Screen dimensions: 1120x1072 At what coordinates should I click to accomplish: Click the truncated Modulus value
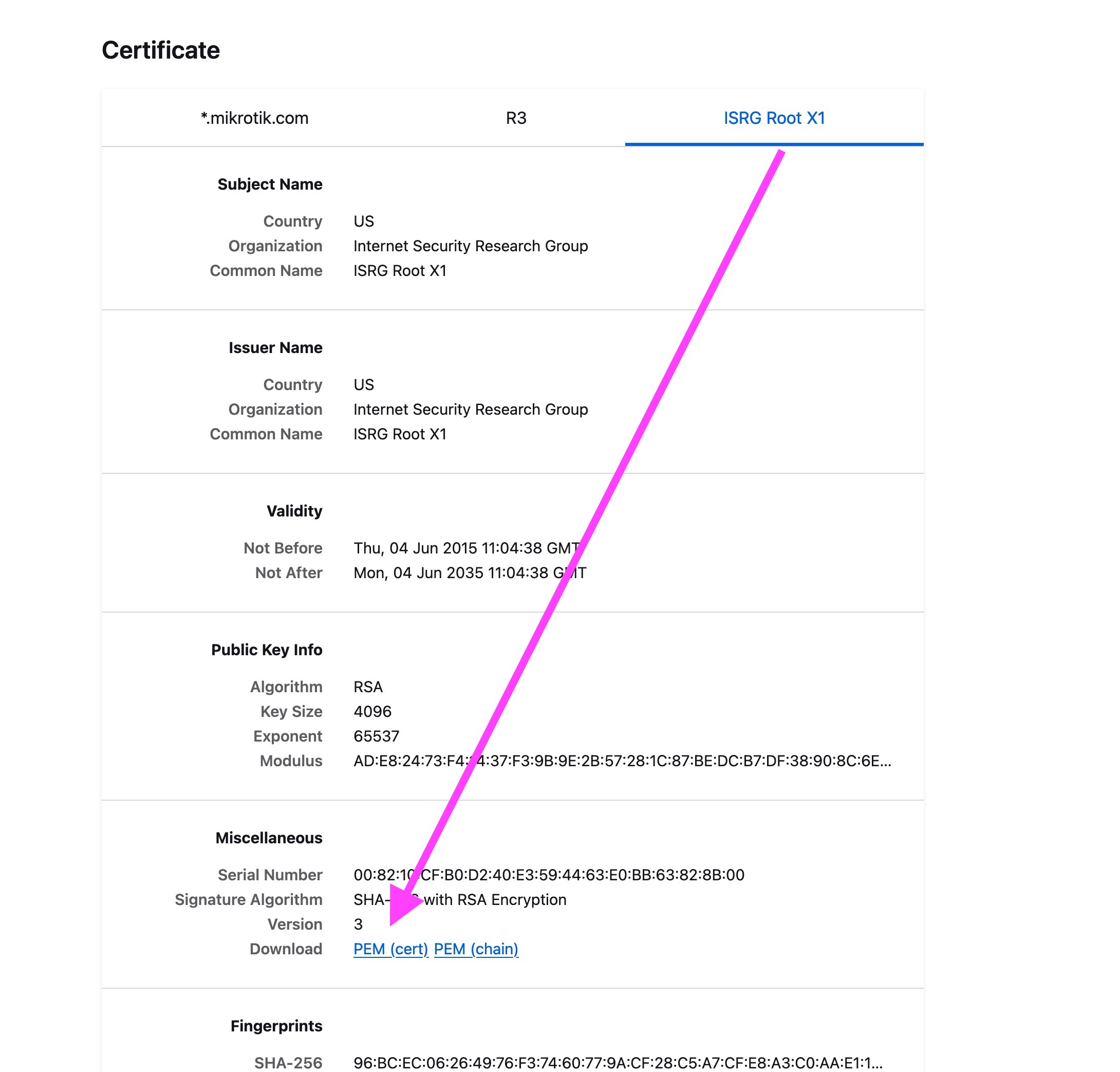click(x=622, y=761)
